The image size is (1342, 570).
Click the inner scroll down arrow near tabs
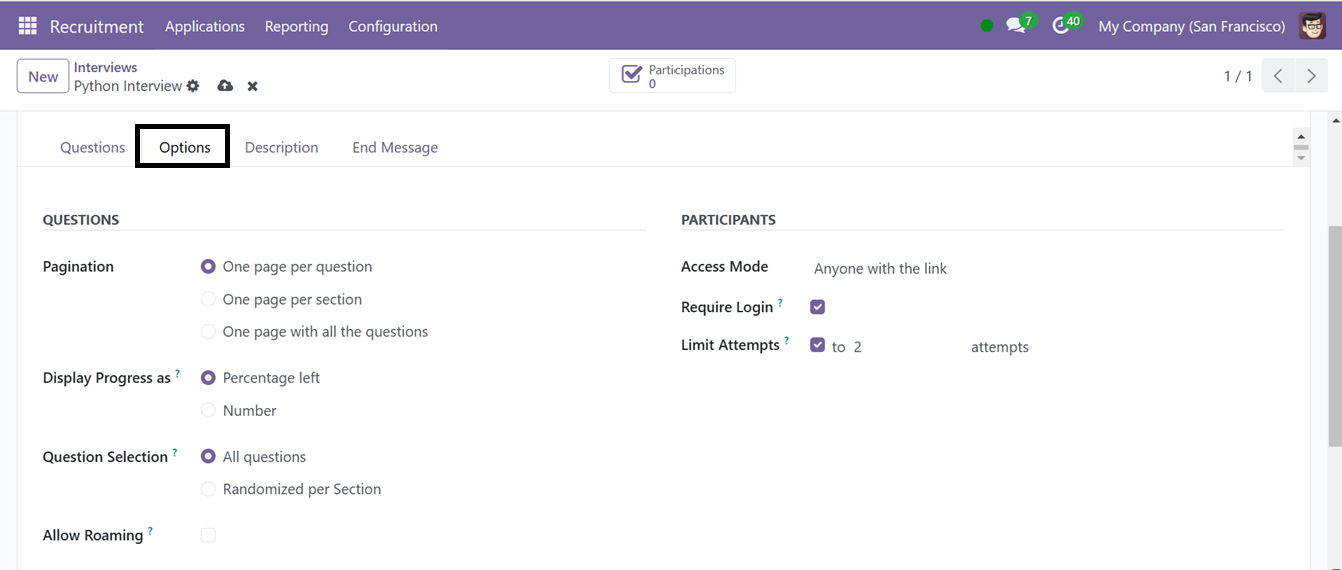click(x=1301, y=159)
